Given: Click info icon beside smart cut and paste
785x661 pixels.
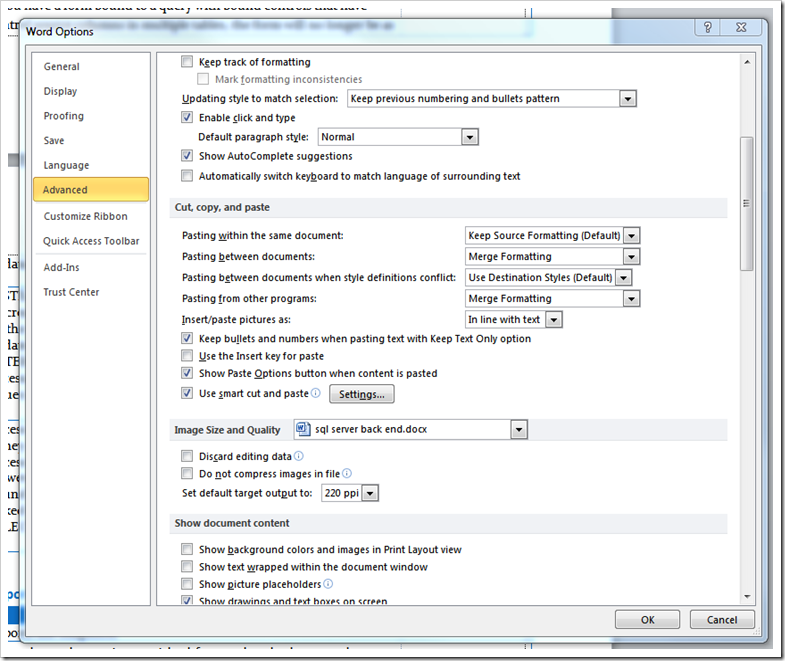Looking at the screenshot, I should point(315,393).
